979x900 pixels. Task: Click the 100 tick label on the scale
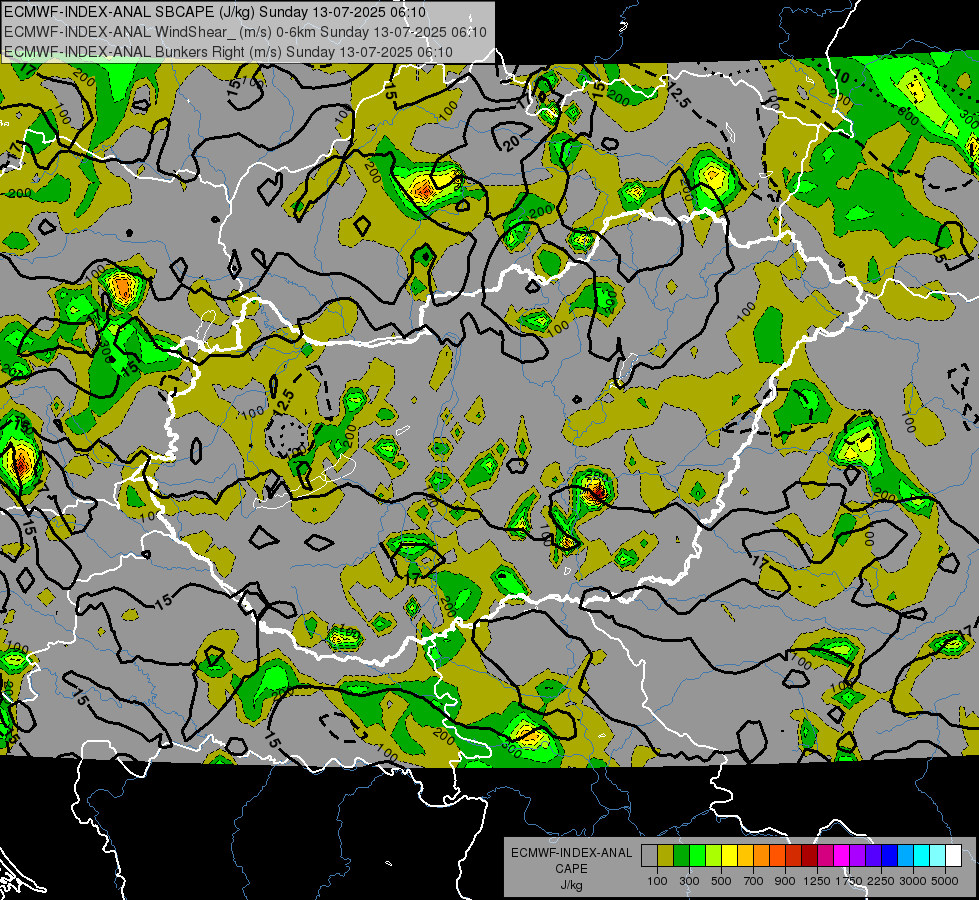pos(657,881)
